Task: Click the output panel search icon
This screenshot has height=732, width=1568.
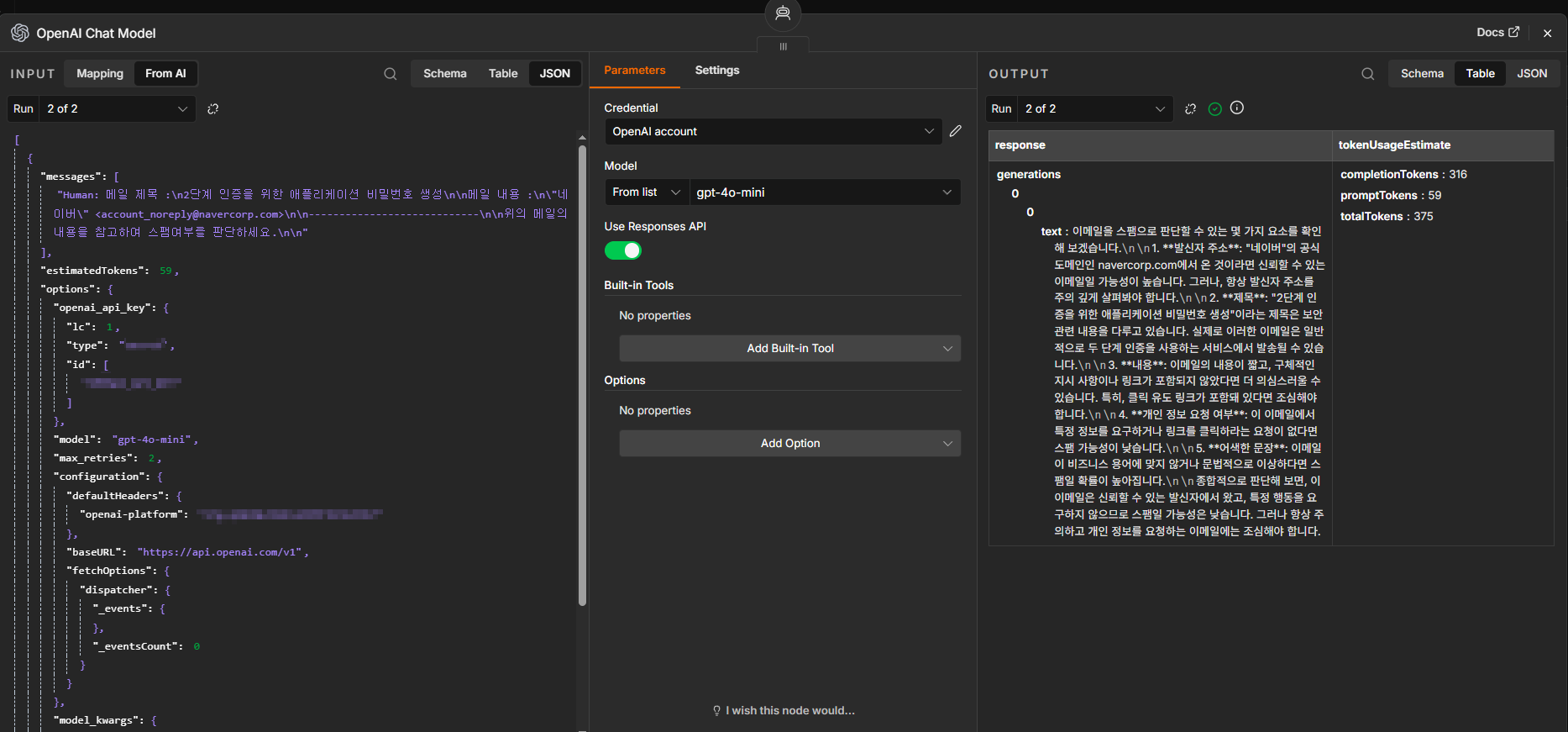Action: 1368,74
